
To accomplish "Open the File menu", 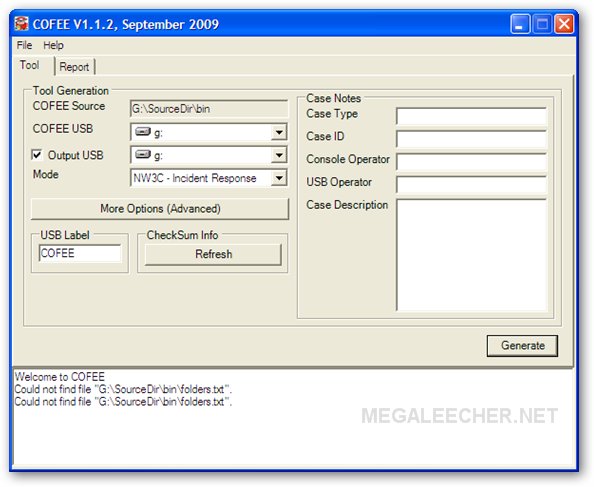I will [24, 45].
